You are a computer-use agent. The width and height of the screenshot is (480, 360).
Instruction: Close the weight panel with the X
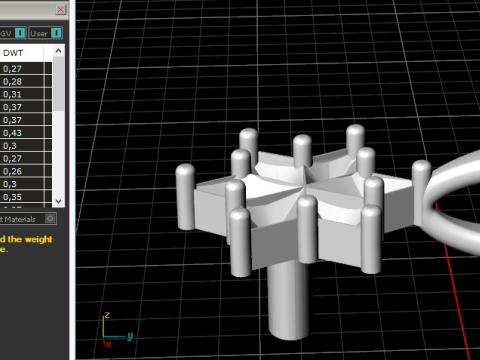[61, 9]
